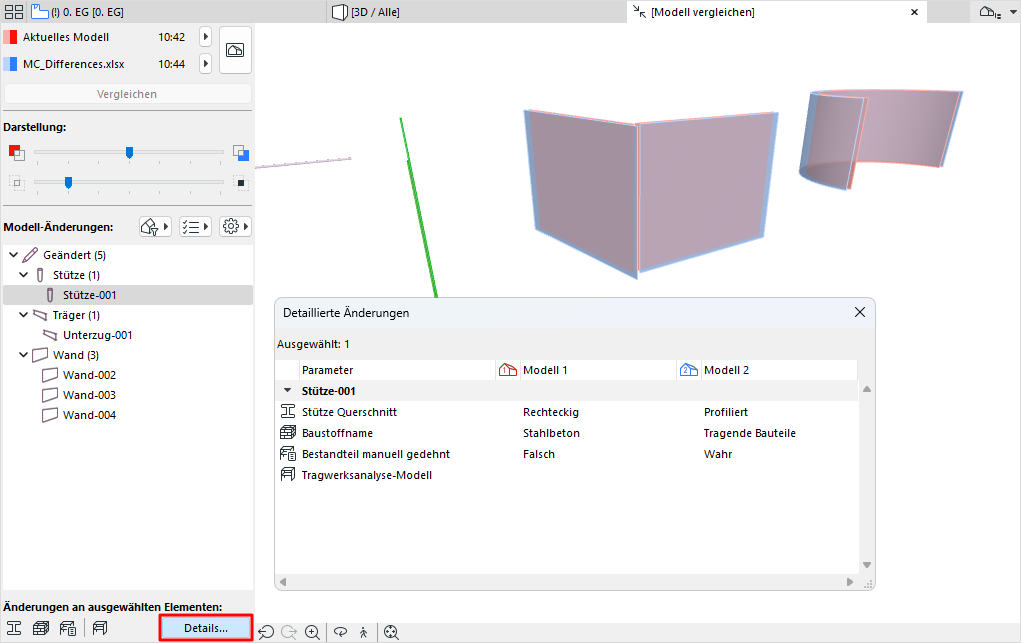Image resolution: width=1021 pixels, height=643 pixels.
Task: Click the details list scroll-down arrow
Action: click(867, 565)
